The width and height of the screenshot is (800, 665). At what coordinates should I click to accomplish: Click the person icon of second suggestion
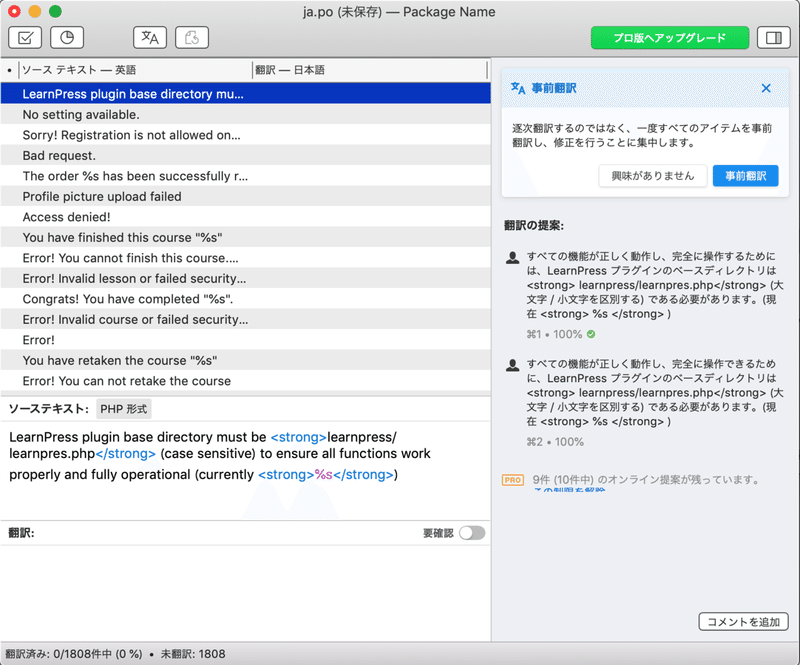[x=513, y=365]
